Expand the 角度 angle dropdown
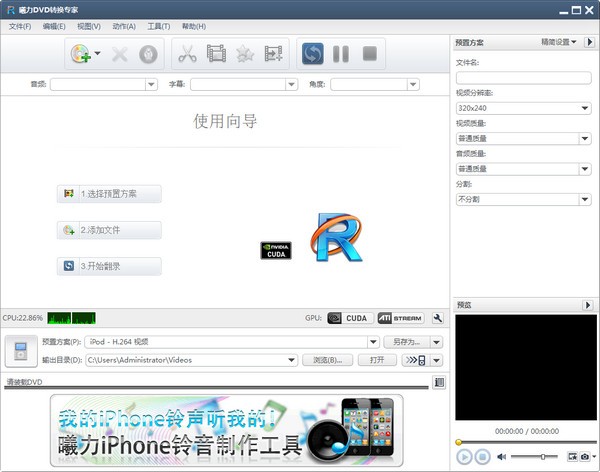The width and height of the screenshot is (600, 472). 413,84
